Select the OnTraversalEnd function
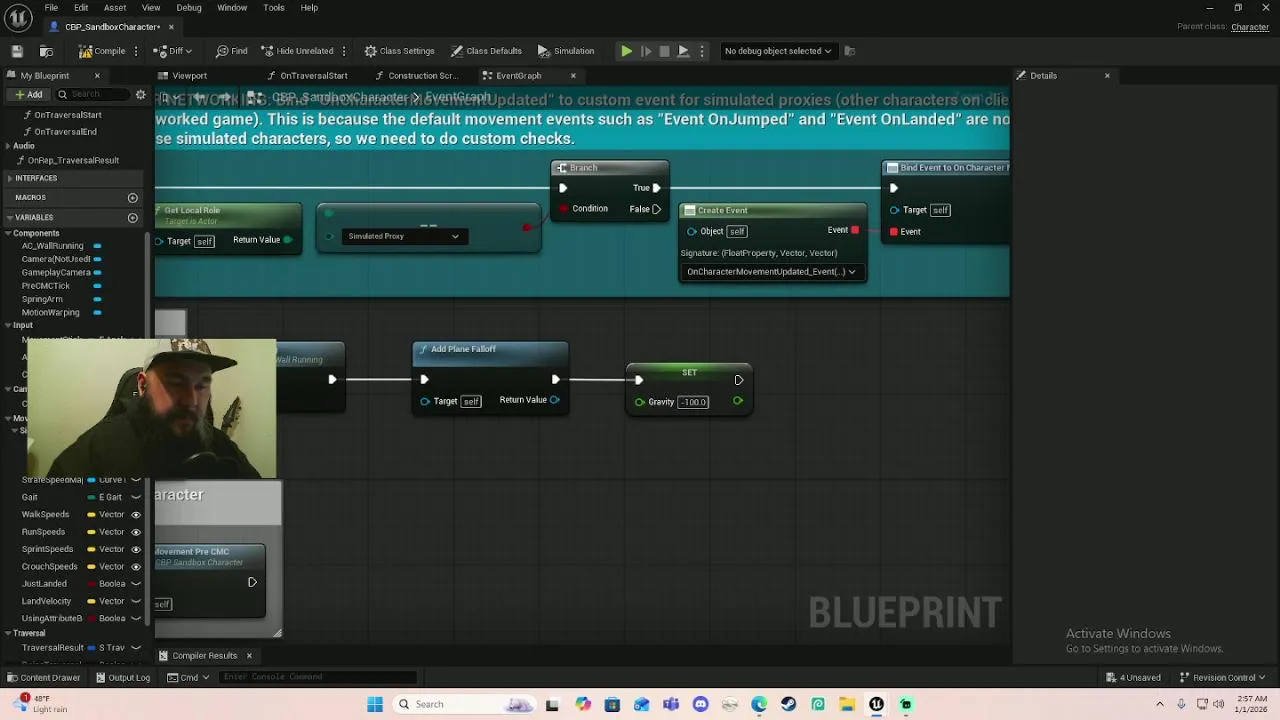Screen dimensions: 1280x720 65,132
